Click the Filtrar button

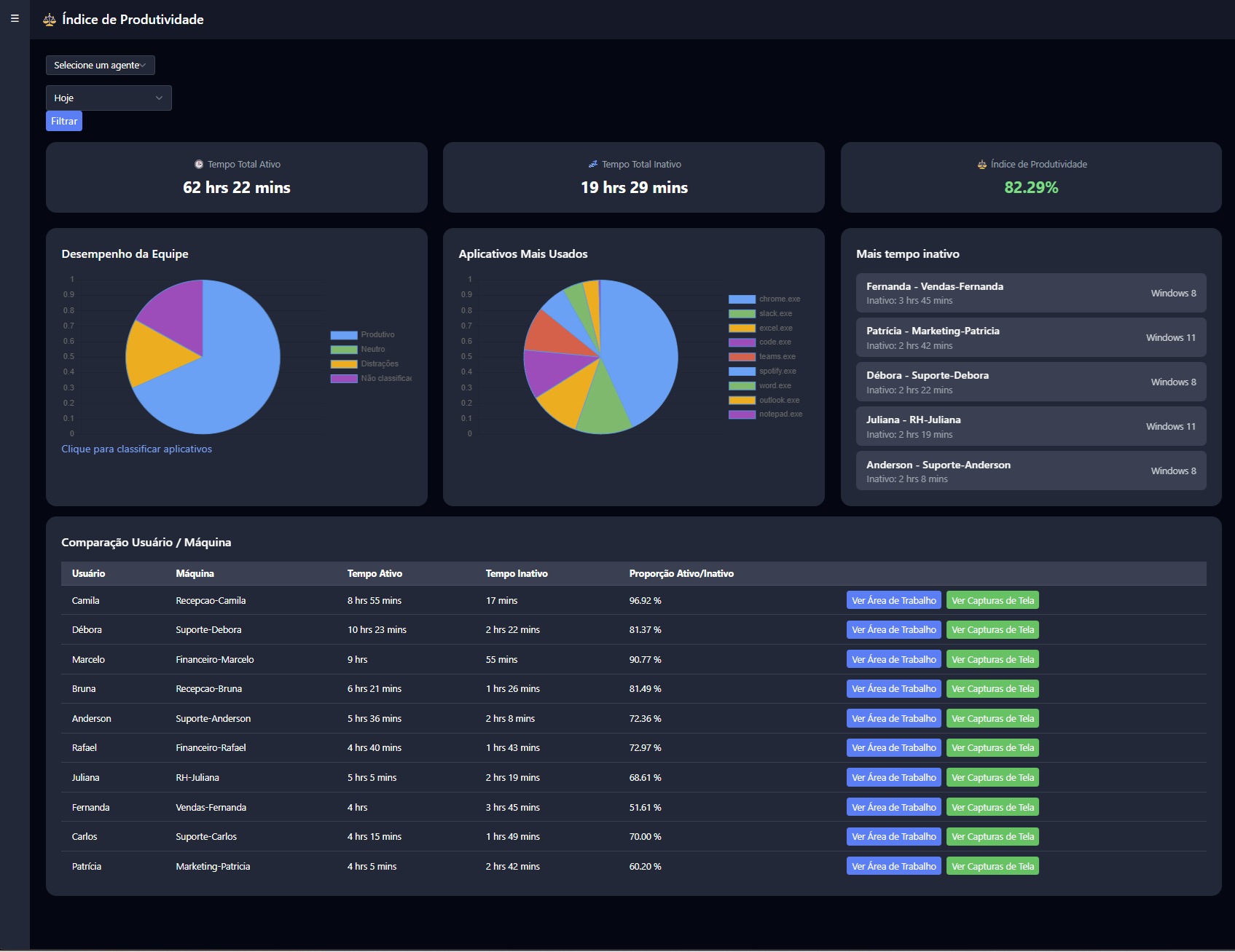(x=63, y=120)
